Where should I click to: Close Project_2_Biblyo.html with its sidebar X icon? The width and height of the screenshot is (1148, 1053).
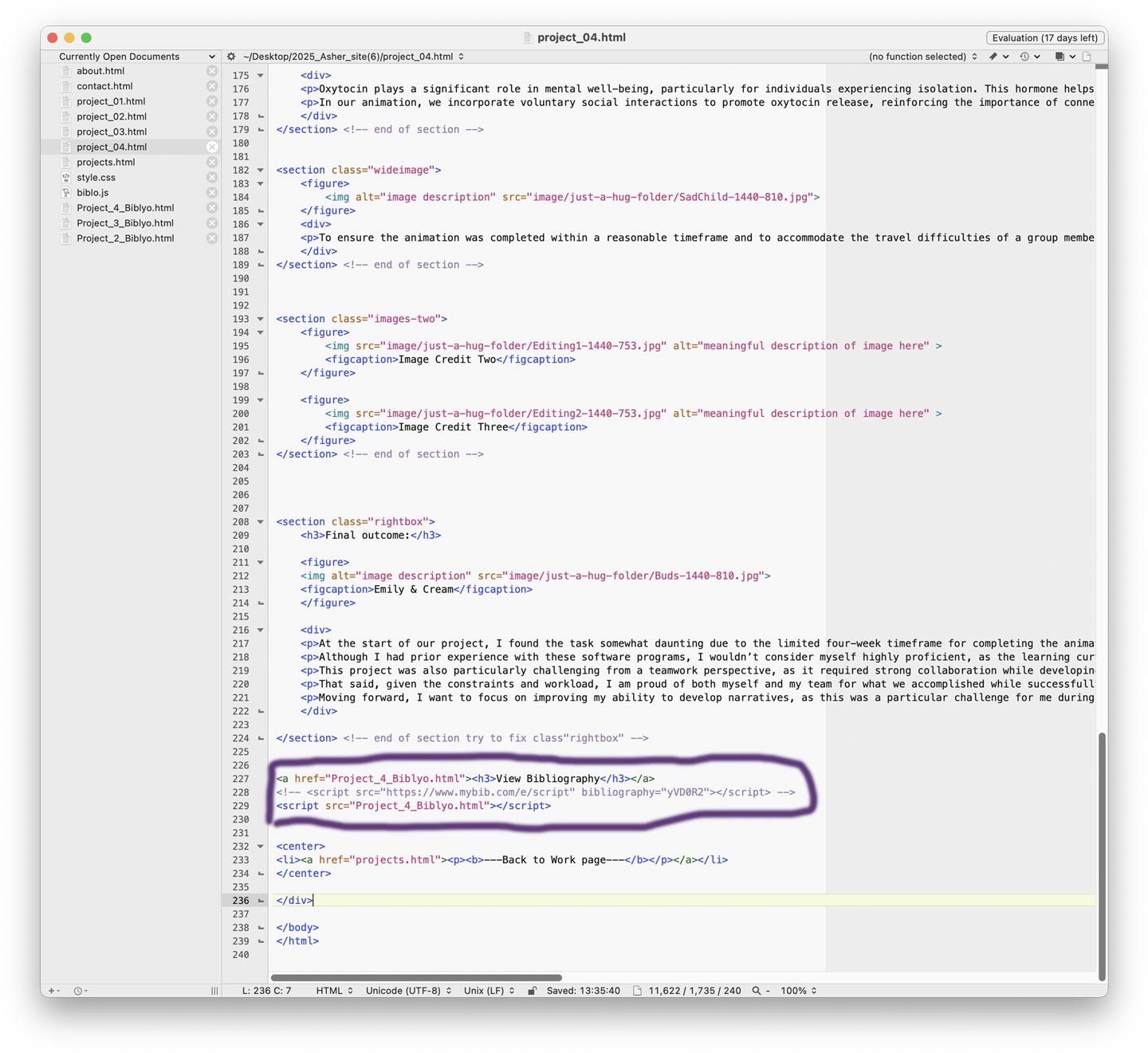(x=212, y=238)
